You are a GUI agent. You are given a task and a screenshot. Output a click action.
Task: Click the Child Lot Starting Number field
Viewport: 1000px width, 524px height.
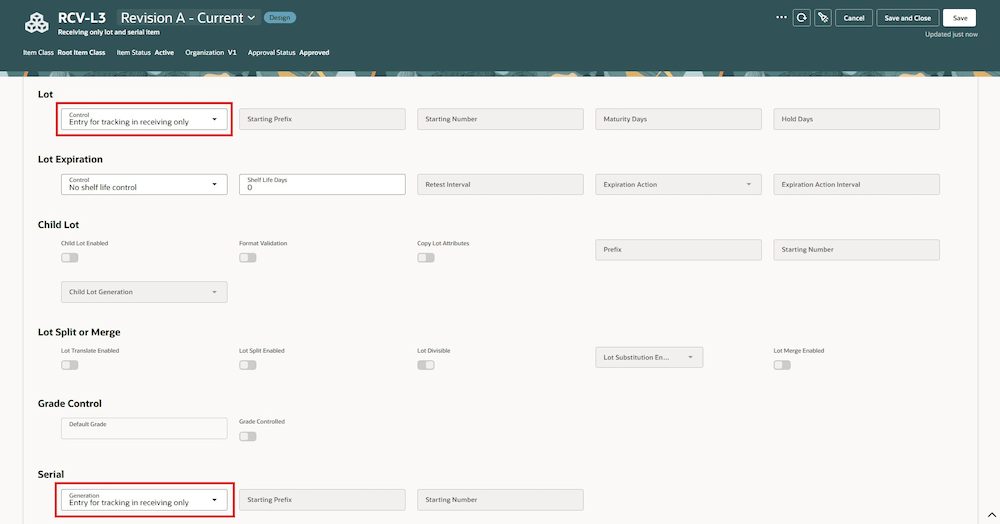point(857,250)
